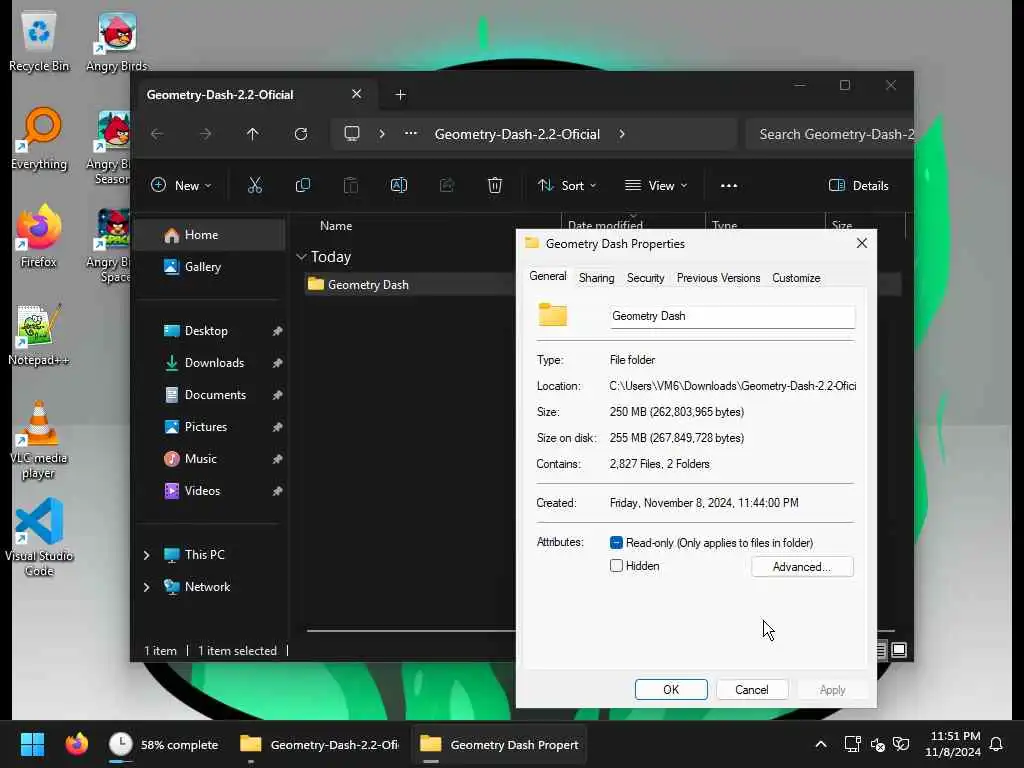This screenshot has width=1024, height=768.
Task: Show hidden system tray icons chevron
Action: (821, 744)
